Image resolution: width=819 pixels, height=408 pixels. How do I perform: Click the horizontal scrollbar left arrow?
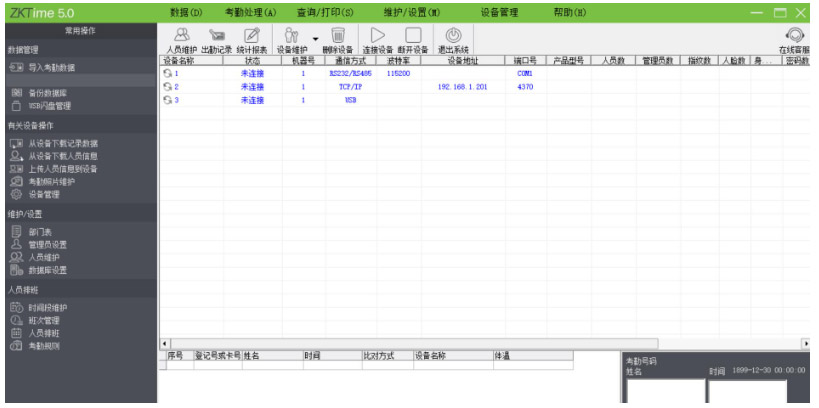tap(165, 344)
